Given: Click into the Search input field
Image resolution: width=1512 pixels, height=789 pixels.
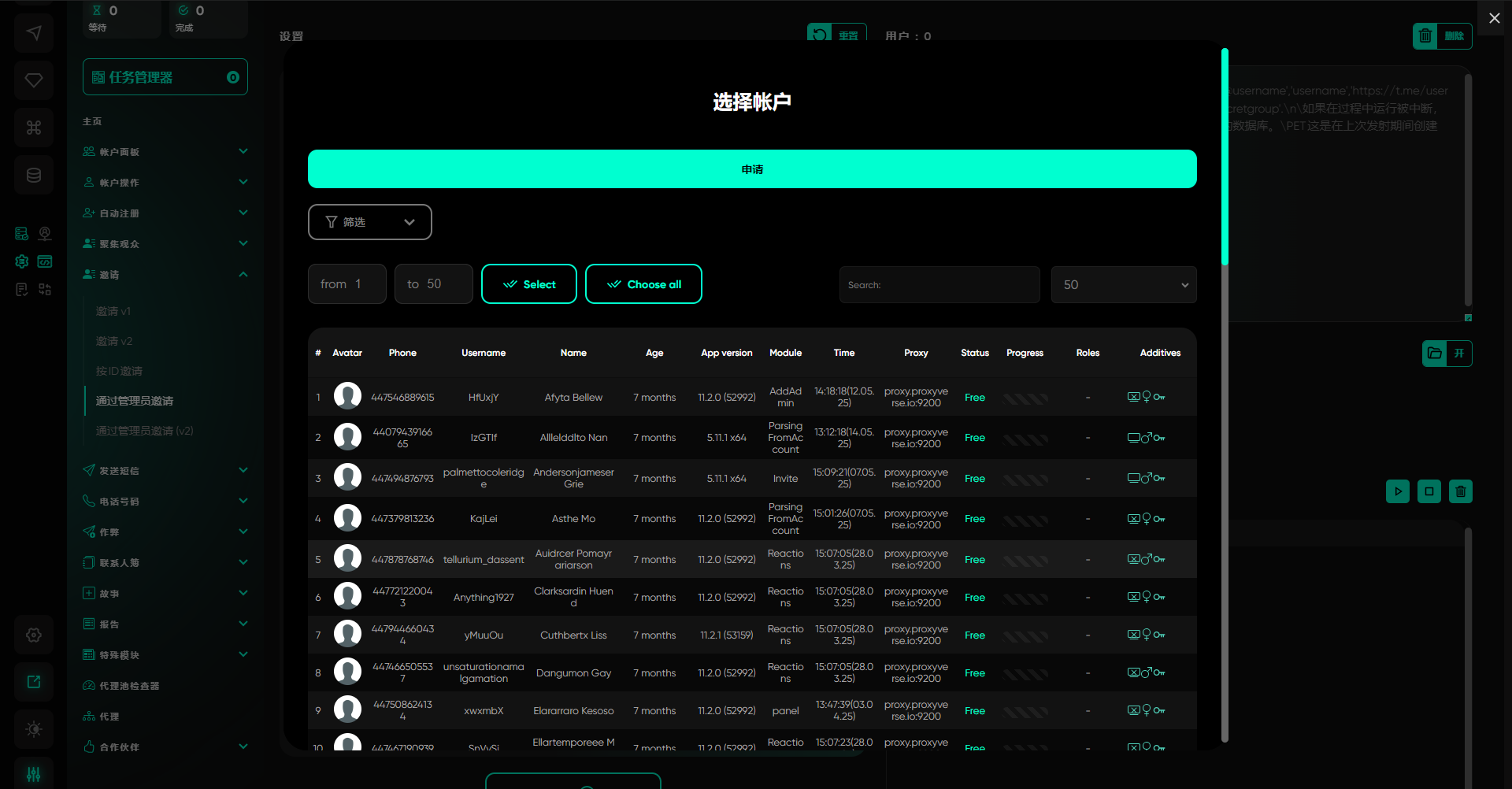Looking at the screenshot, I should [x=939, y=285].
